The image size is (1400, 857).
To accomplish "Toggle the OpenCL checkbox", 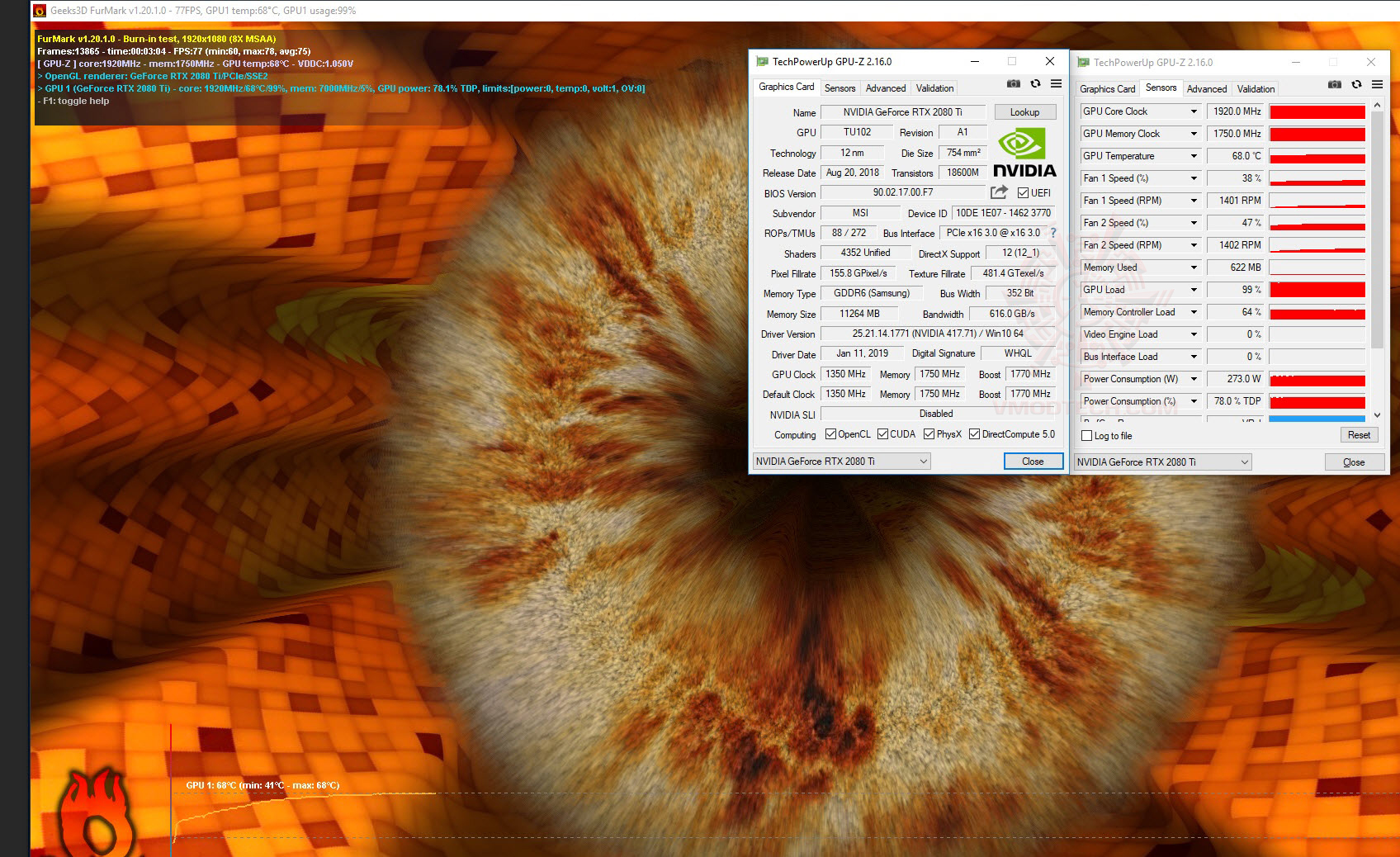I will [x=830, y=434].
